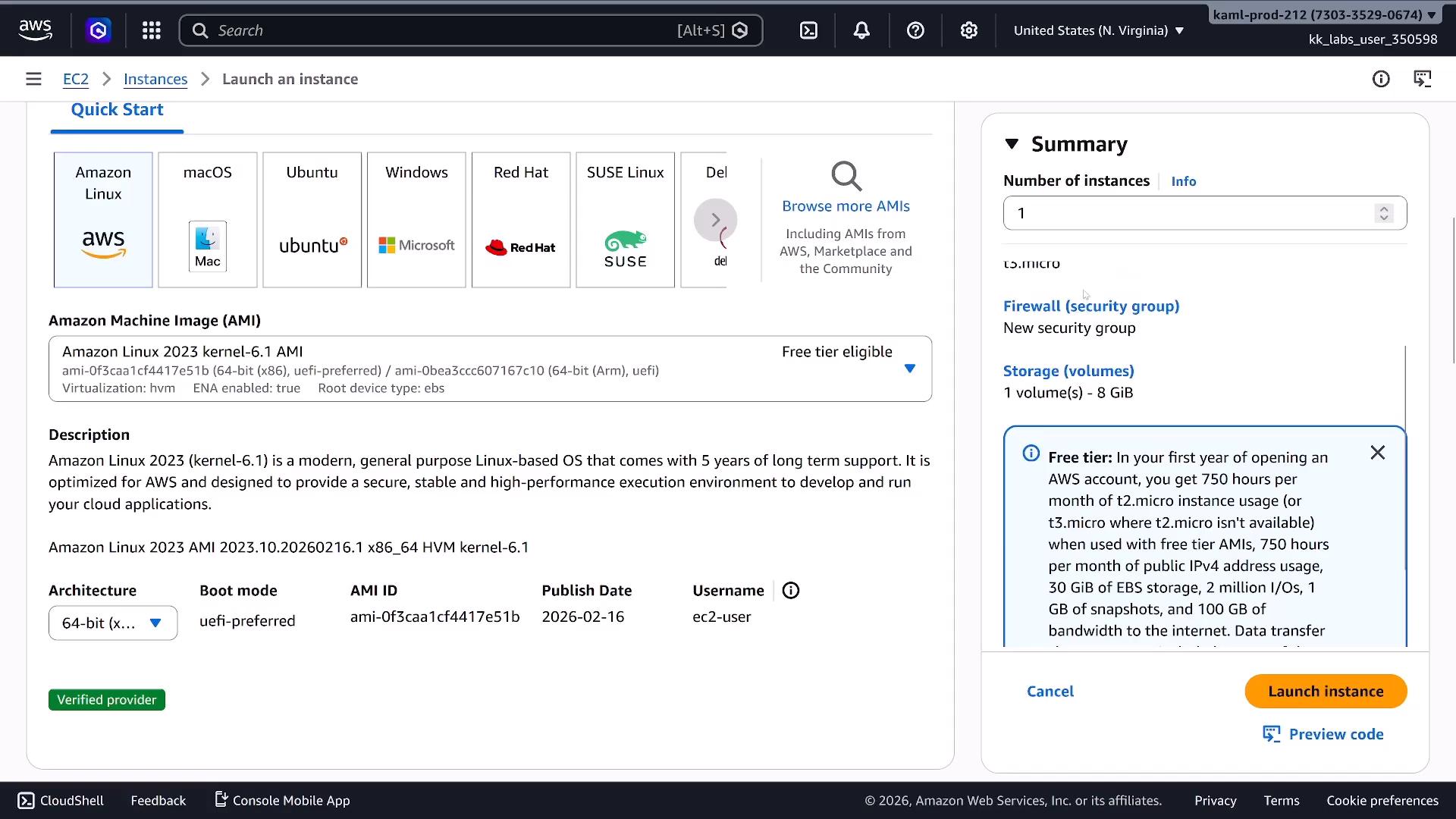1456x819 pixels.
Task: Open the notifications bell
Action: coord(861,30)
